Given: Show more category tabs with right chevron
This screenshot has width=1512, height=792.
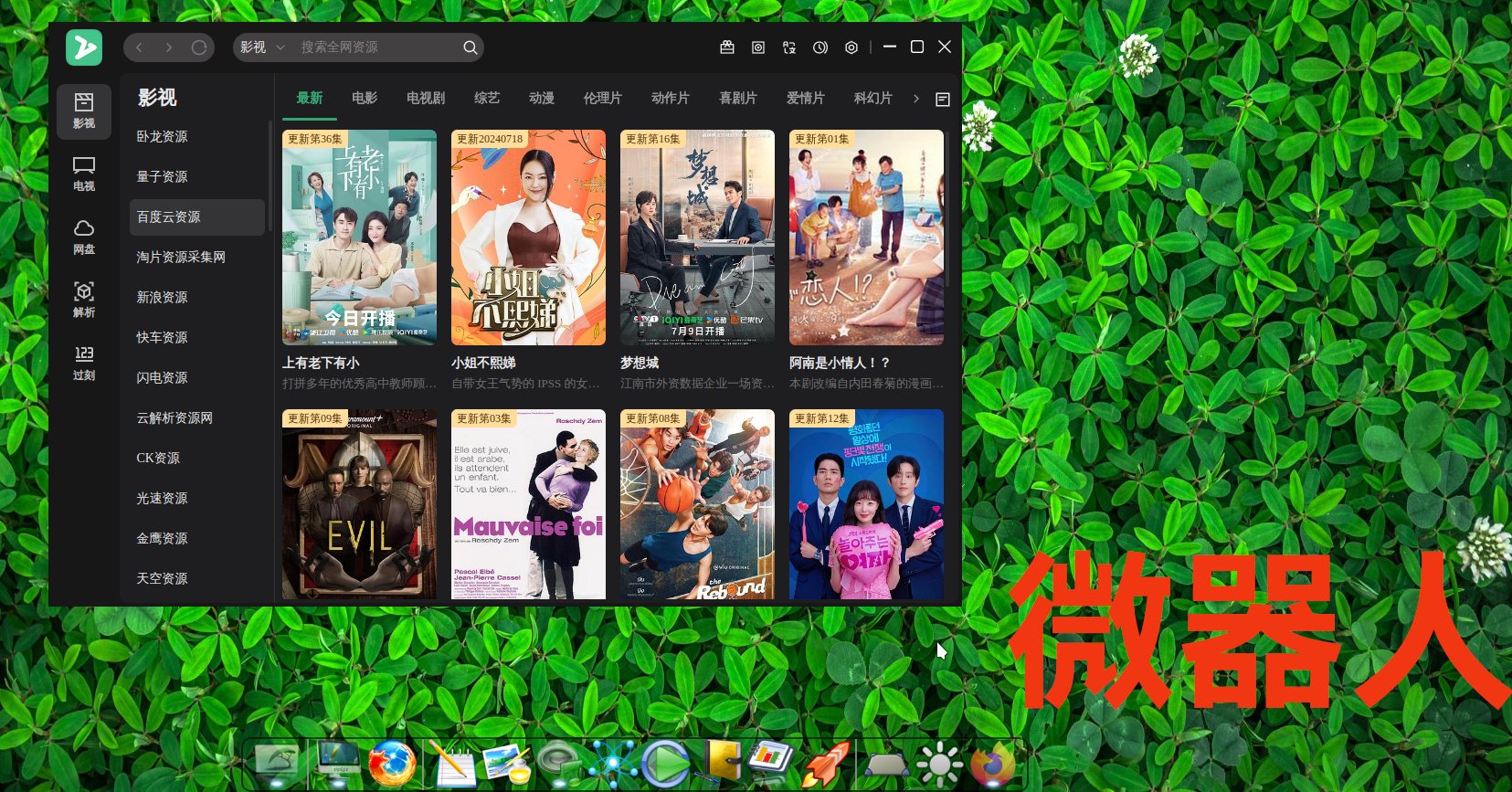Looking at the screenshot, I should point(916,99).
